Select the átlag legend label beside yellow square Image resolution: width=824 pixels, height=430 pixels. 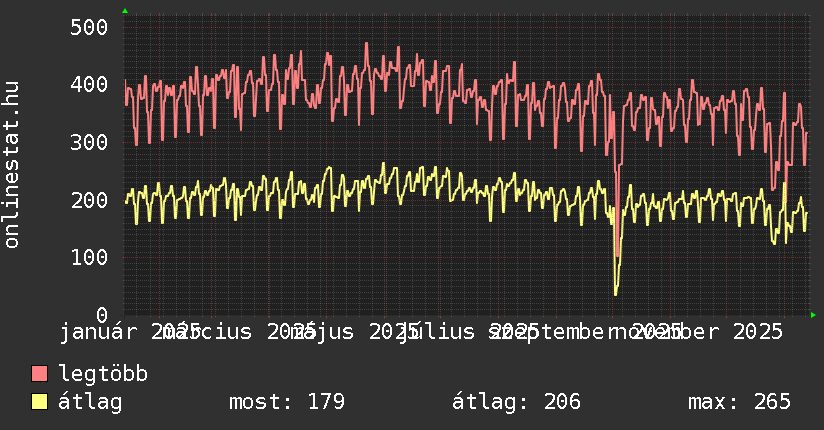(90, 402)
